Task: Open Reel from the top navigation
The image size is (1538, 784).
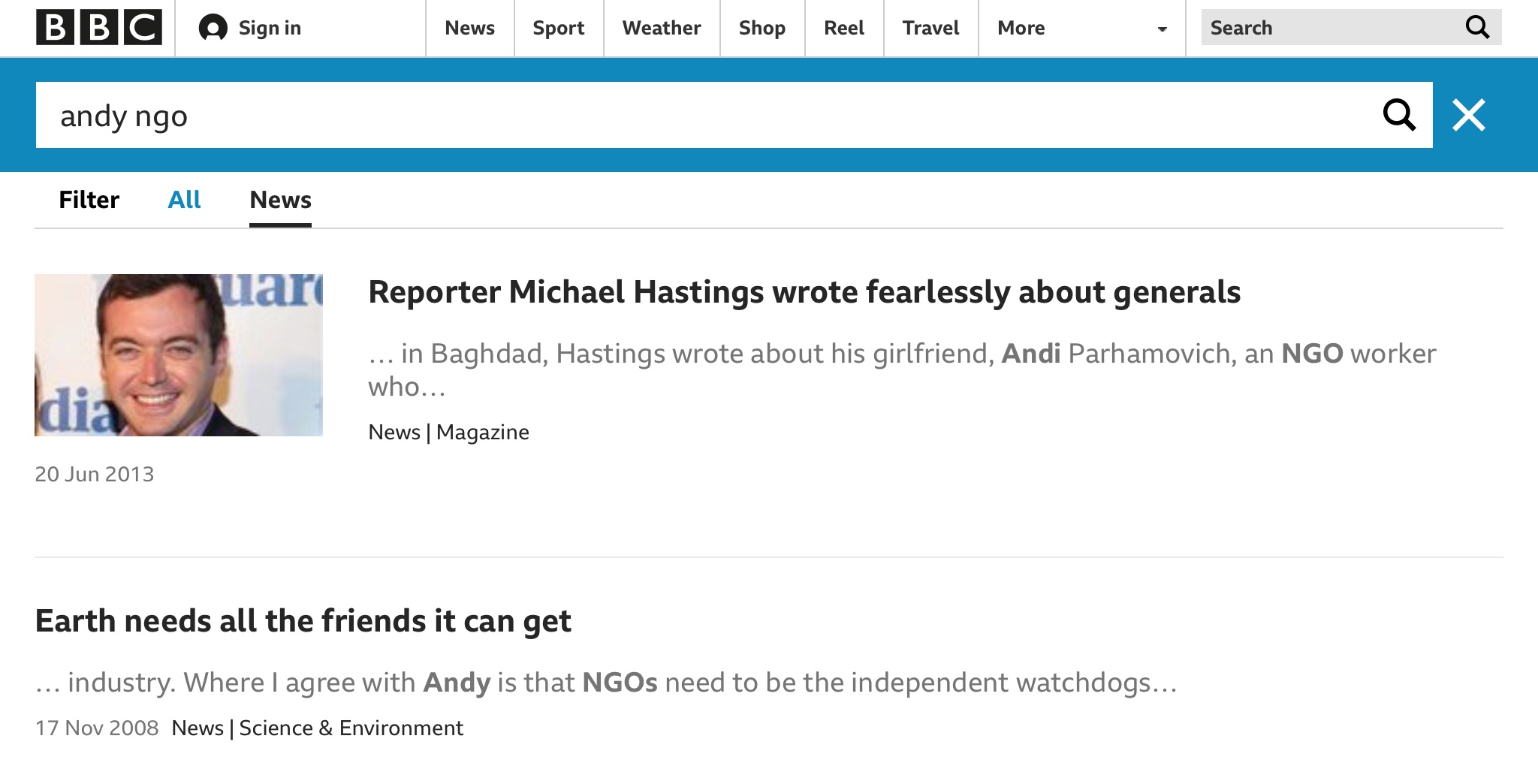Action: (843, 29)
